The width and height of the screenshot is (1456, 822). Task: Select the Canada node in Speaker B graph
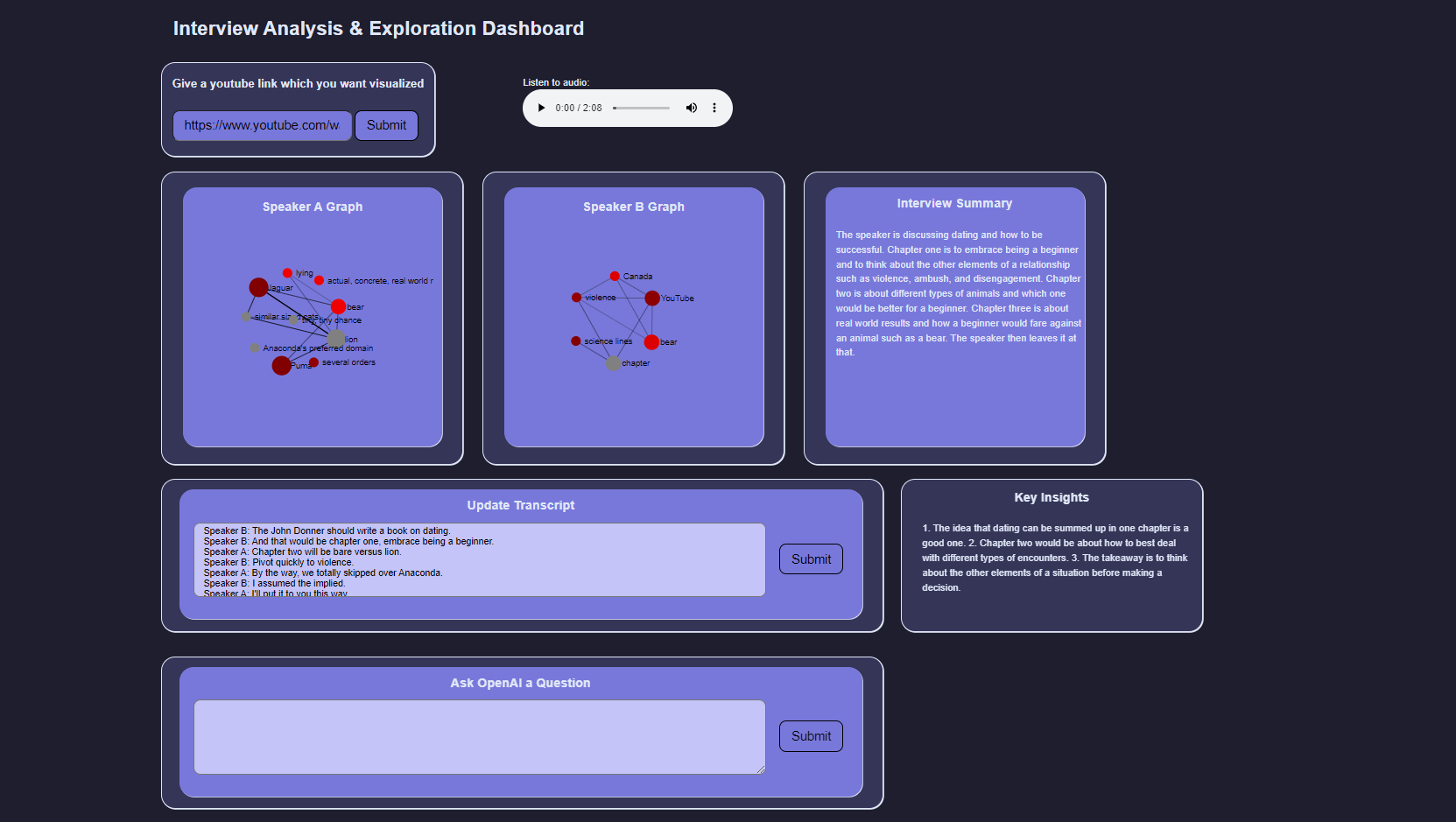(615, 276)
